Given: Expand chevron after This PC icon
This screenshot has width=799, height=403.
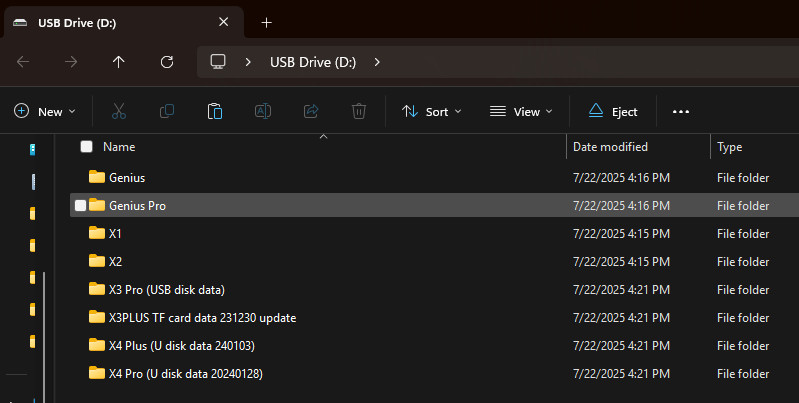Looking at the screenshot, I should pos(248,62).
